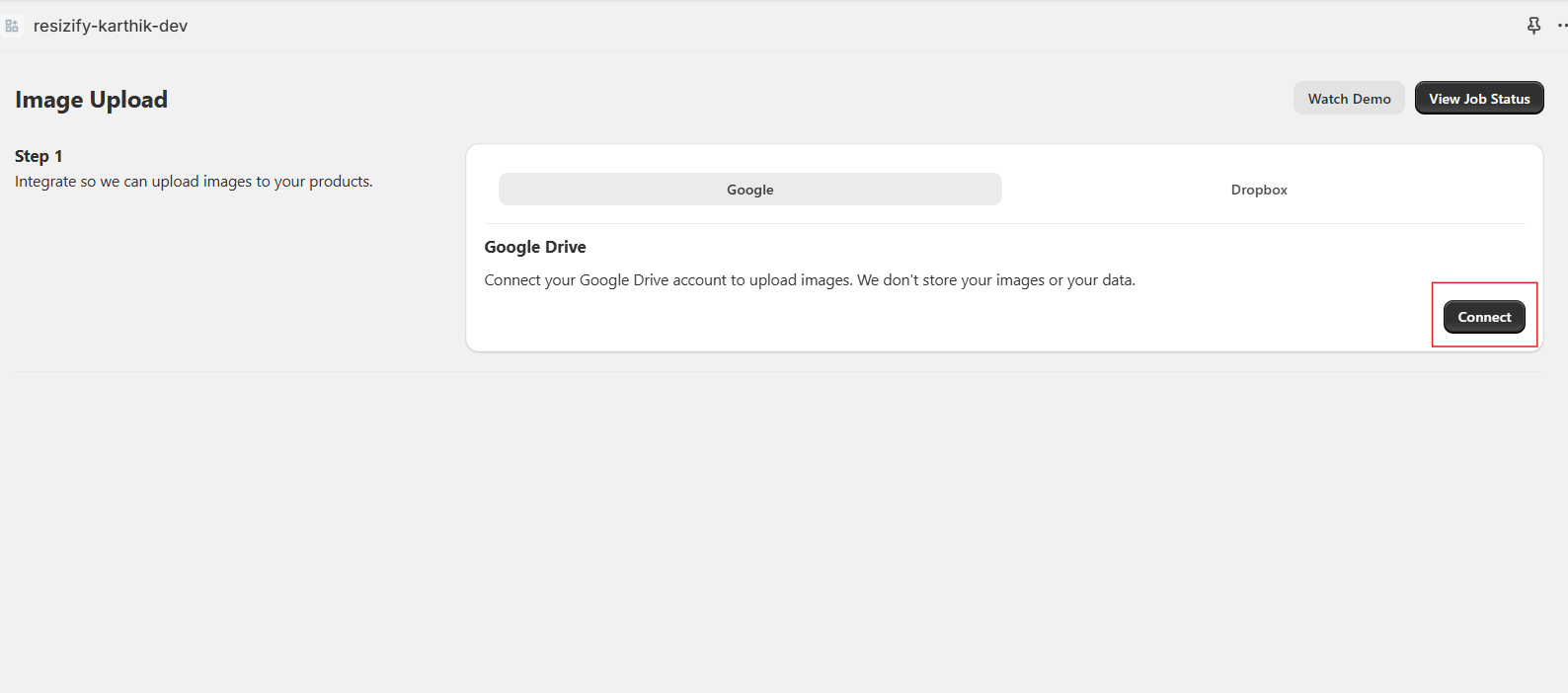1568x693 pixels.
Task: Connect your Google Drive account
Action: point(1484,317)
